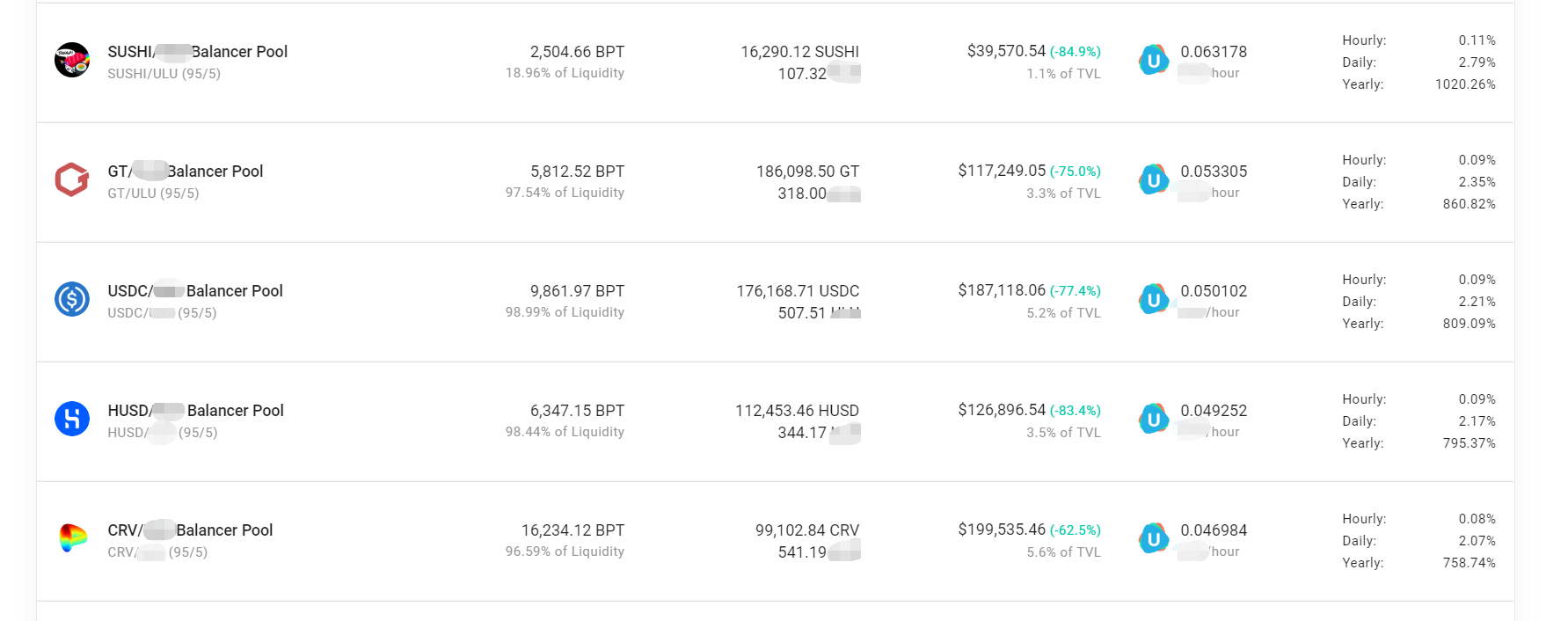Image resolution: width=1568 pixels, height=621 pixels.
Task: Open the CRV Balancer Pool link
Action: click(190, 530)
